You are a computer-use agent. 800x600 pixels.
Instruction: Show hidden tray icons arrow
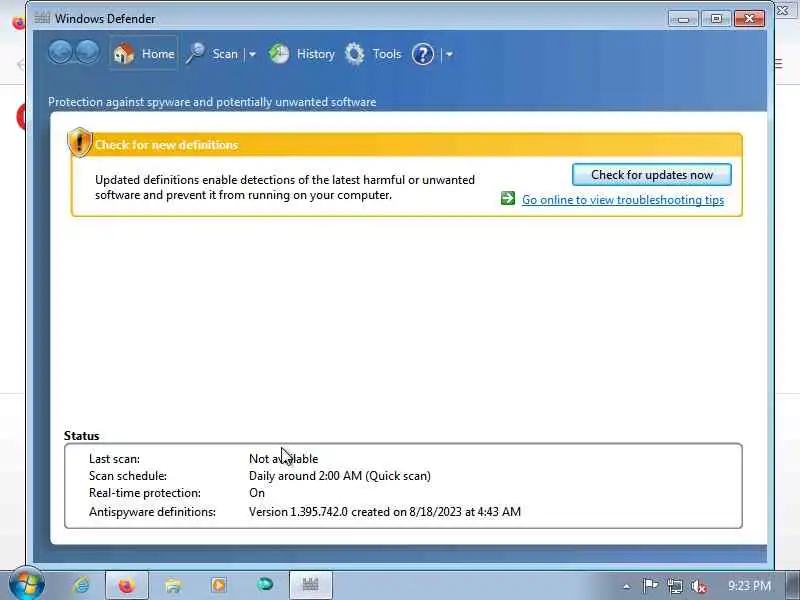627,587
